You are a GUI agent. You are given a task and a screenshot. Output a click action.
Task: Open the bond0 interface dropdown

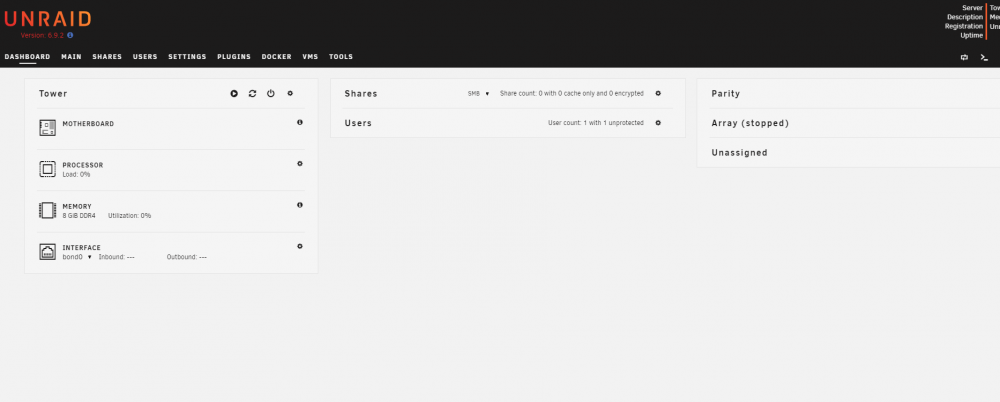pyautogui.click(x=77, y=257)
